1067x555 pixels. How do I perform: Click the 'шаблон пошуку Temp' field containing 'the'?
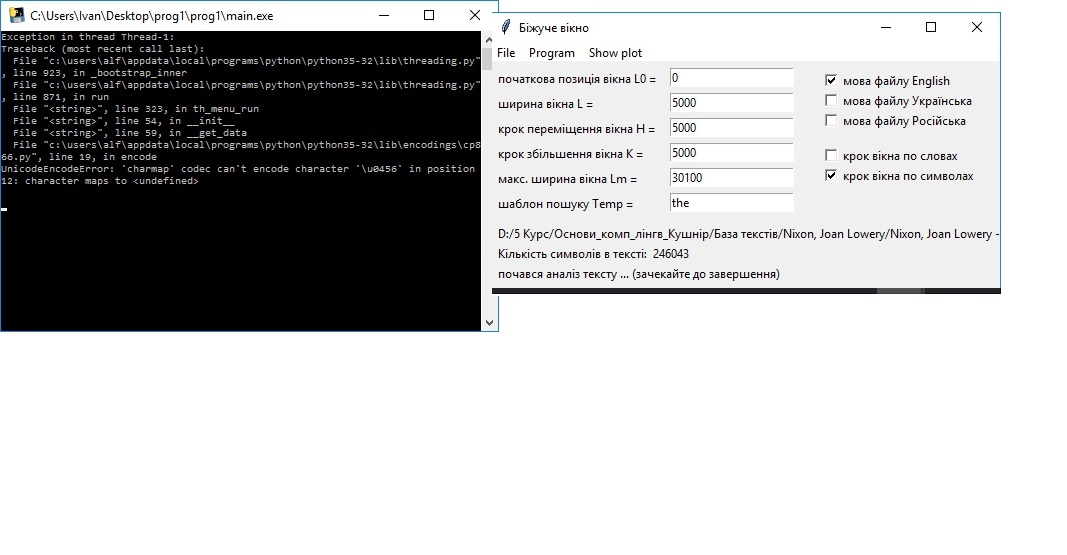731,203
